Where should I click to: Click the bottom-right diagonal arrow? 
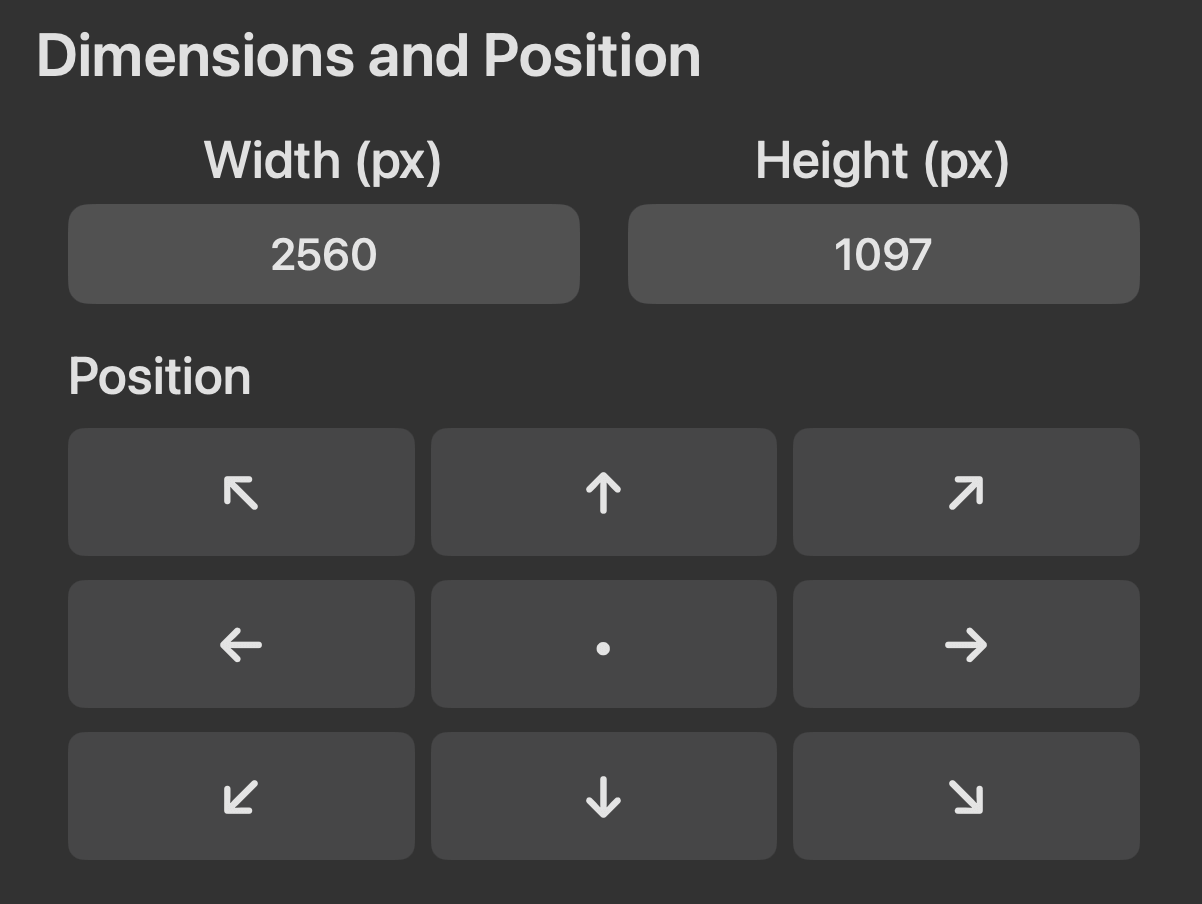(965, 796)
